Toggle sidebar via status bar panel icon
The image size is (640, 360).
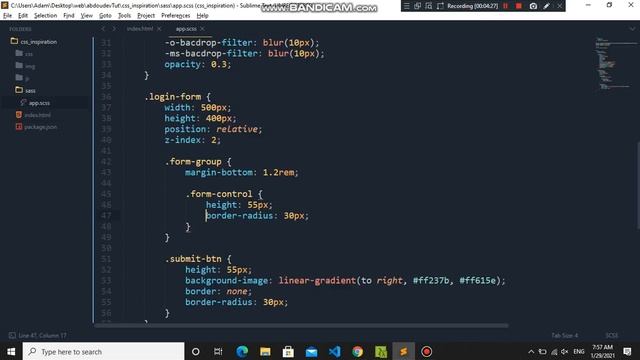(12, 336)
